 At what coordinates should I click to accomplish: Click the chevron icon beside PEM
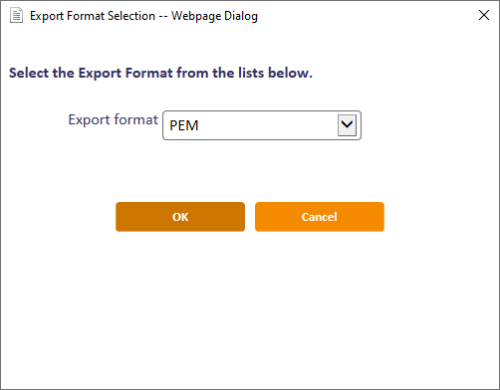(x=347, y=125)
